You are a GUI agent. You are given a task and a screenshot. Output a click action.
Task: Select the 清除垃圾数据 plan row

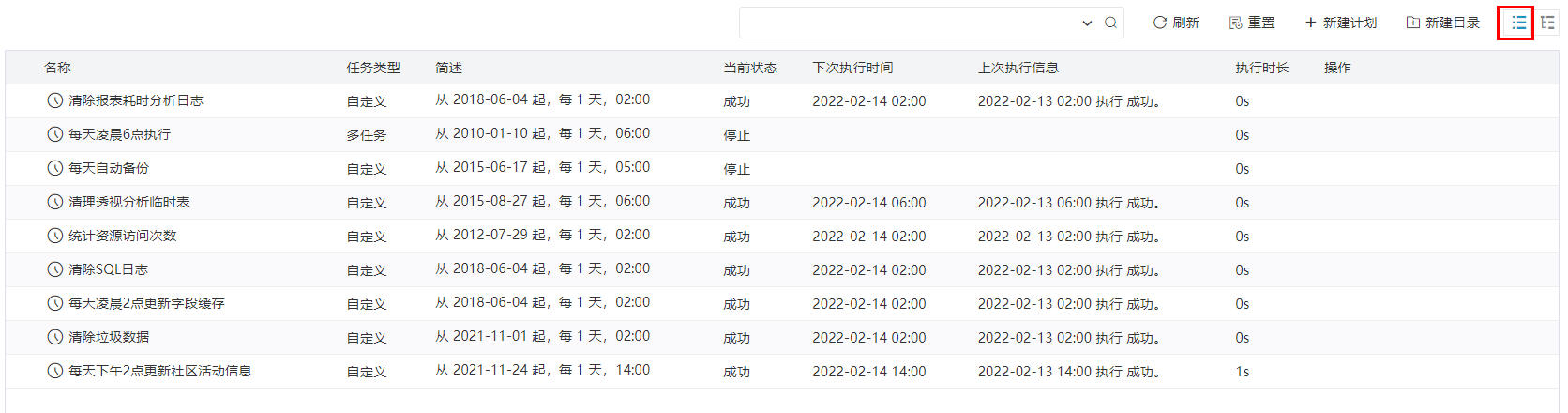[x=782, y=337]
